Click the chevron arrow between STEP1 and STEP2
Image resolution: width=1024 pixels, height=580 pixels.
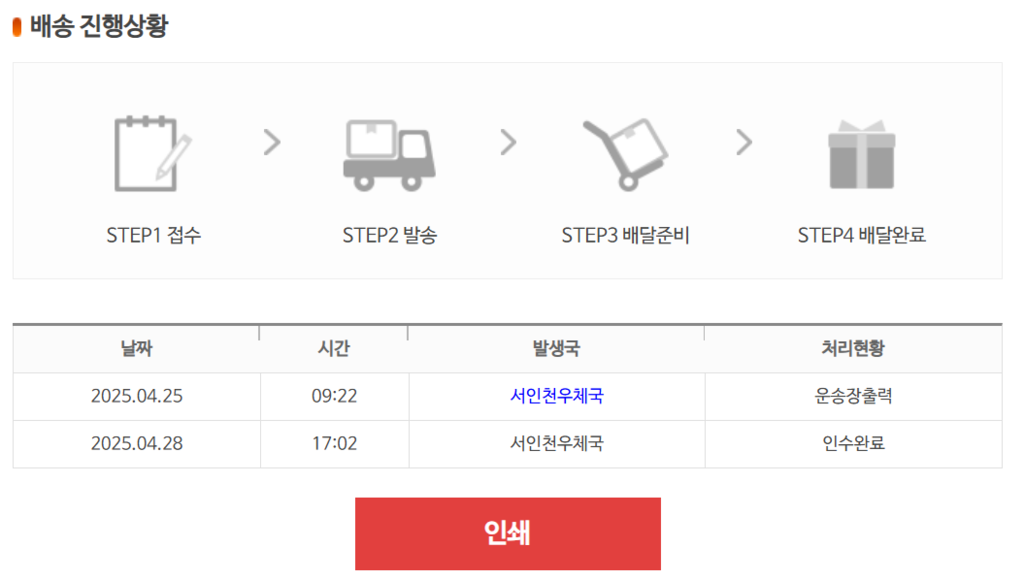point(272,142)
